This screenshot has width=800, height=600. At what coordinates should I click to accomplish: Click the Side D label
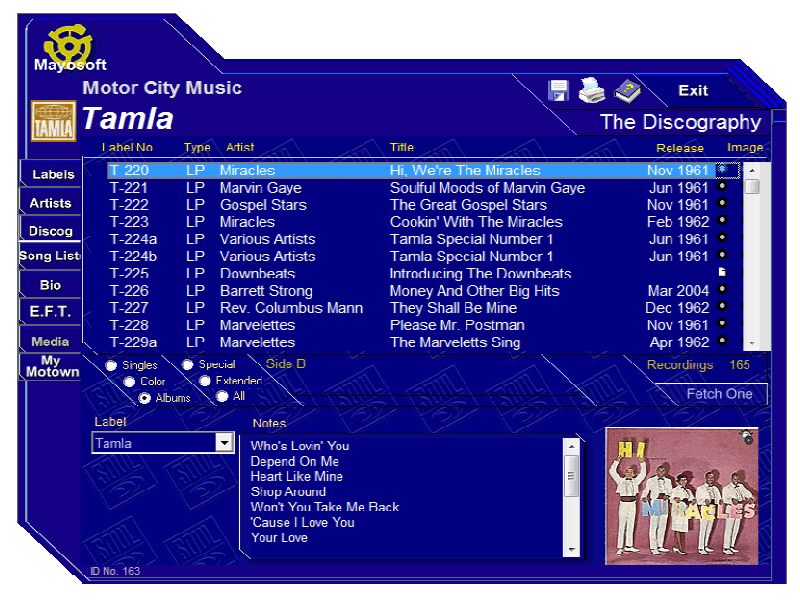pyautogui.click(x=286, y=364)
